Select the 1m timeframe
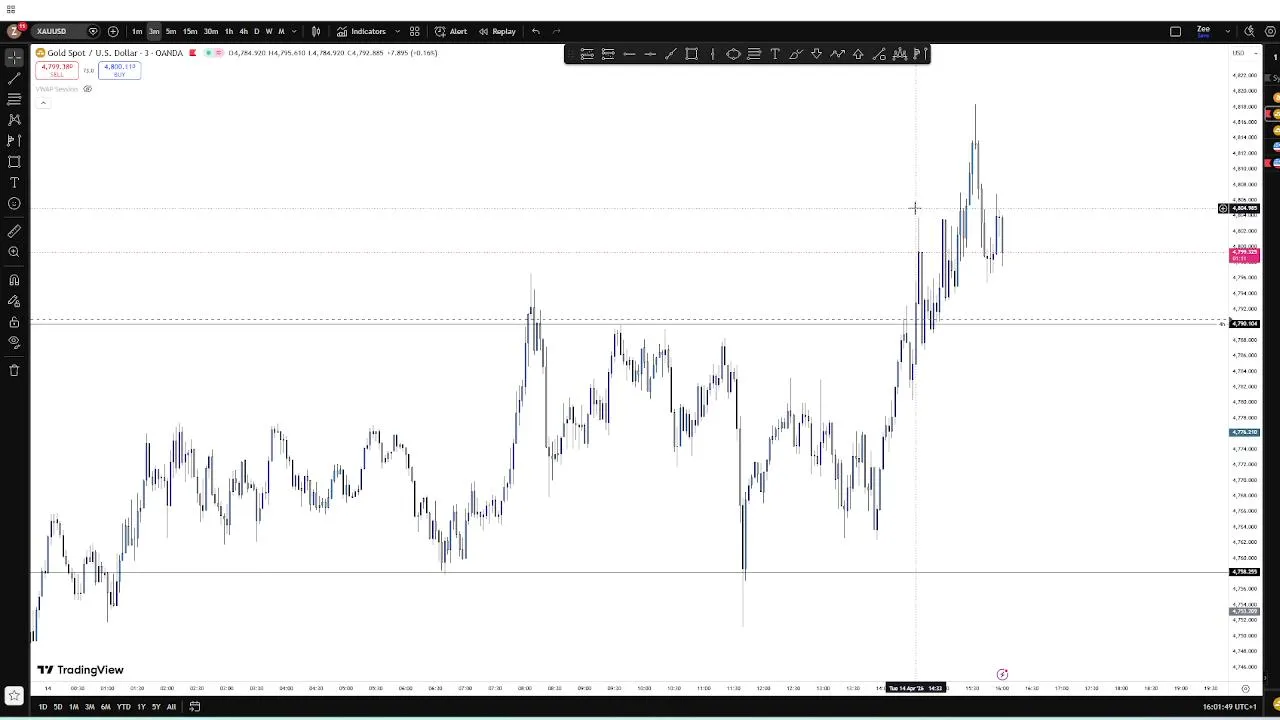The image size is (1280, 720). (x=137, y=31)
